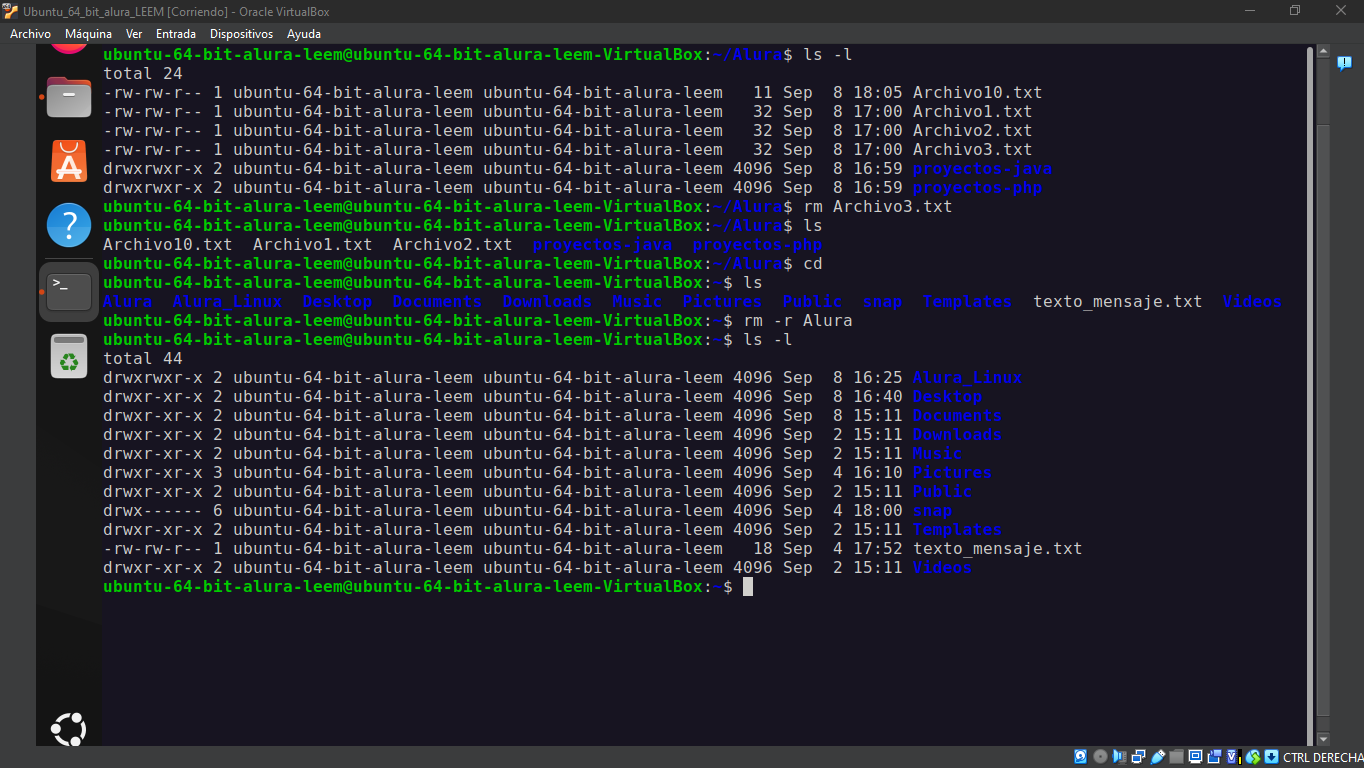Click the terminal cursor at the last prompt
This screenshot has height=768, width=1364.
pyautogui.click(x=748, y=586)
